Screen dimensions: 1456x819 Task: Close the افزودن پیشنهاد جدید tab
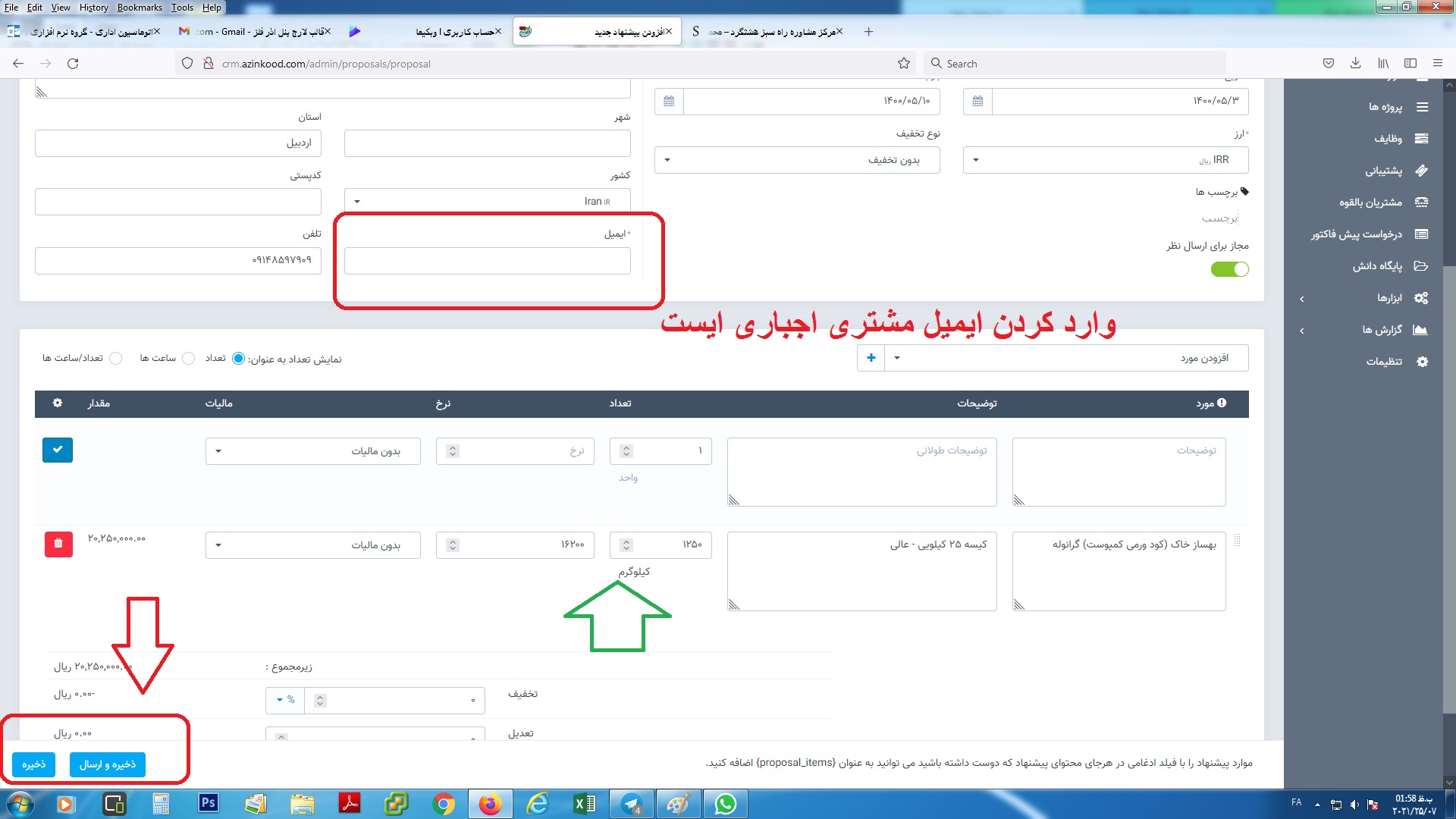tap(669, 32)
